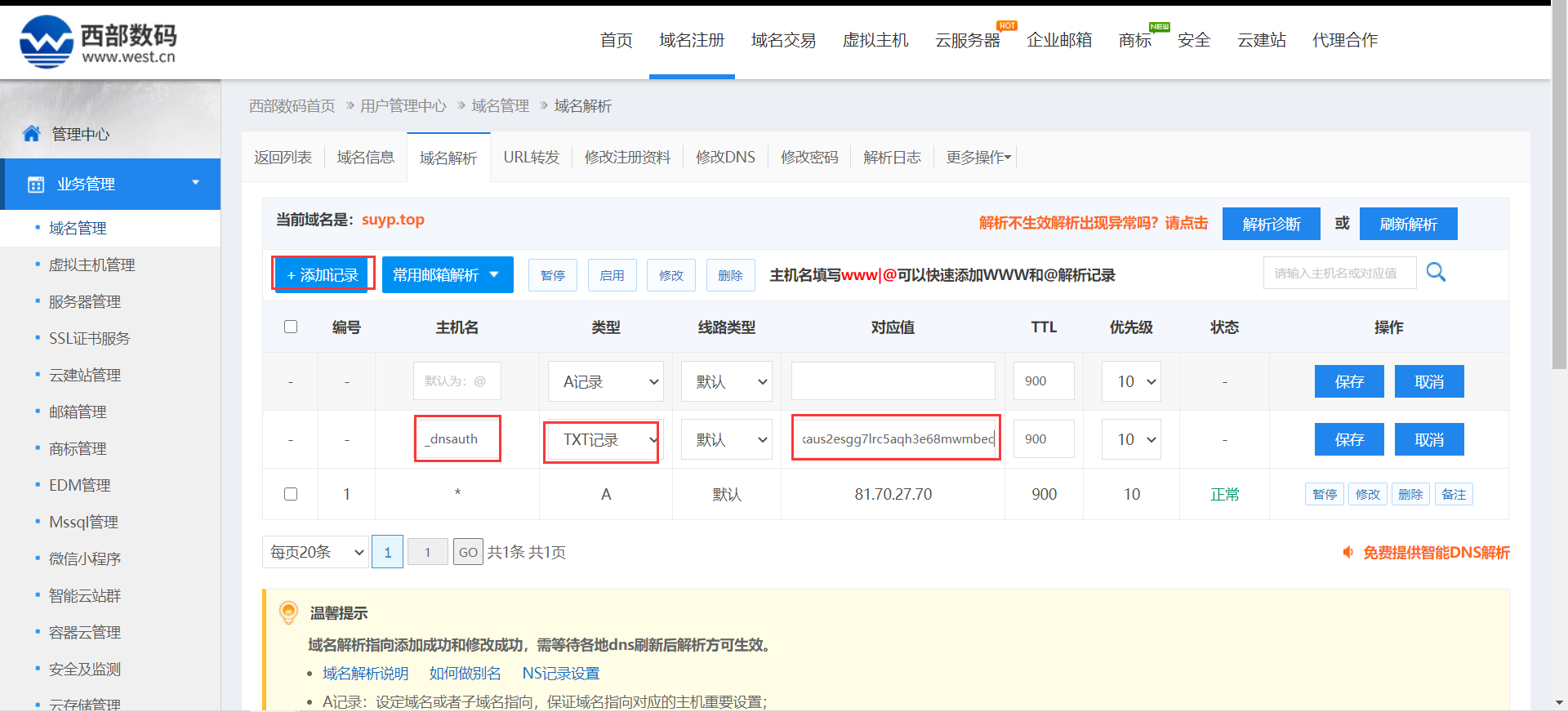1568x712 pixels.
Task: Tick the select-all checkbox in table header
Action: point(291,327)
